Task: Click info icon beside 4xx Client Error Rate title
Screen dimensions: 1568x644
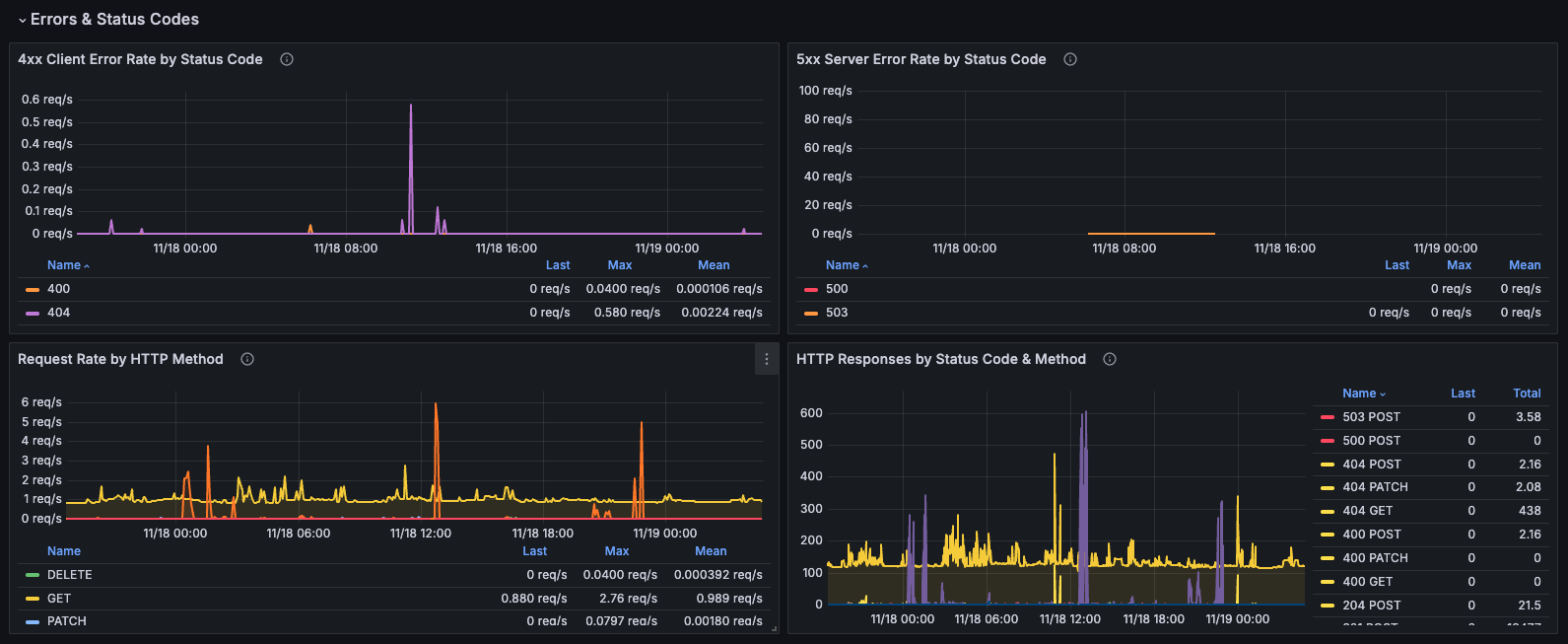Action: point(287,59)
